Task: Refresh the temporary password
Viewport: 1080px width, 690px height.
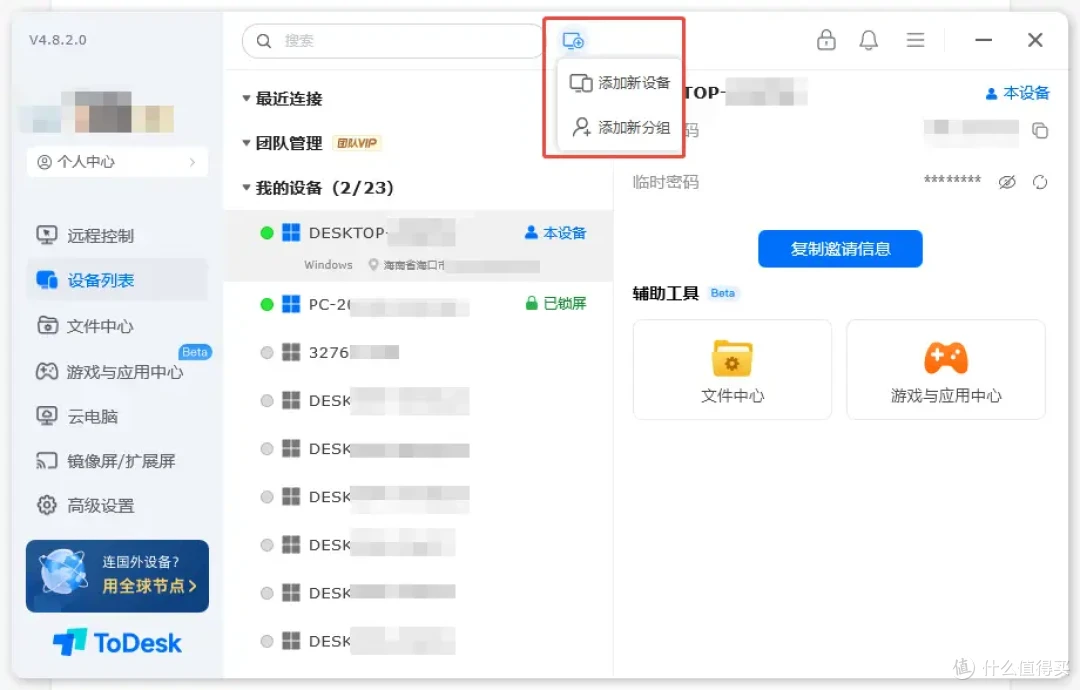Action: point(1040,182)
